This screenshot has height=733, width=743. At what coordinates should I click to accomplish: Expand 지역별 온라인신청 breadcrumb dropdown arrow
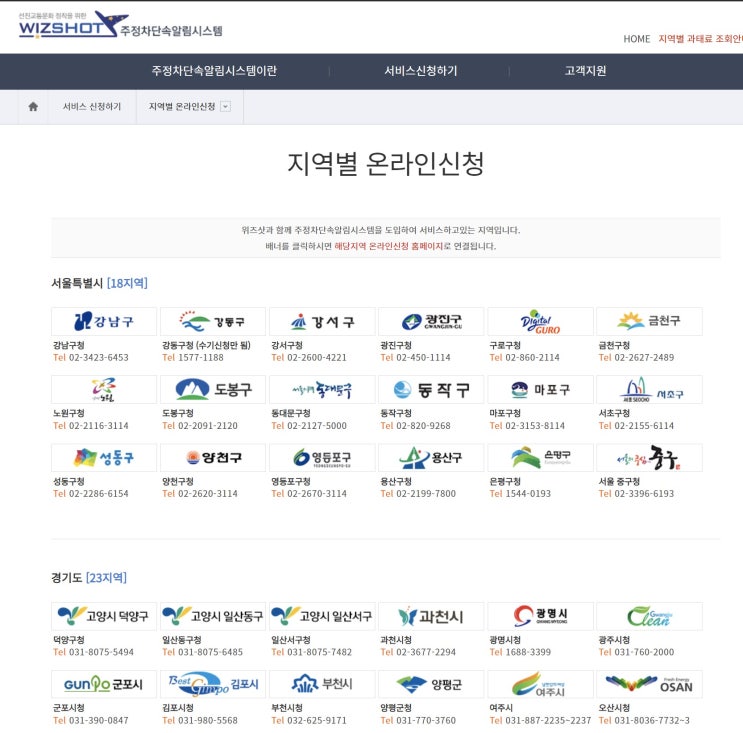pyautogui.click(x=226, y=107)
